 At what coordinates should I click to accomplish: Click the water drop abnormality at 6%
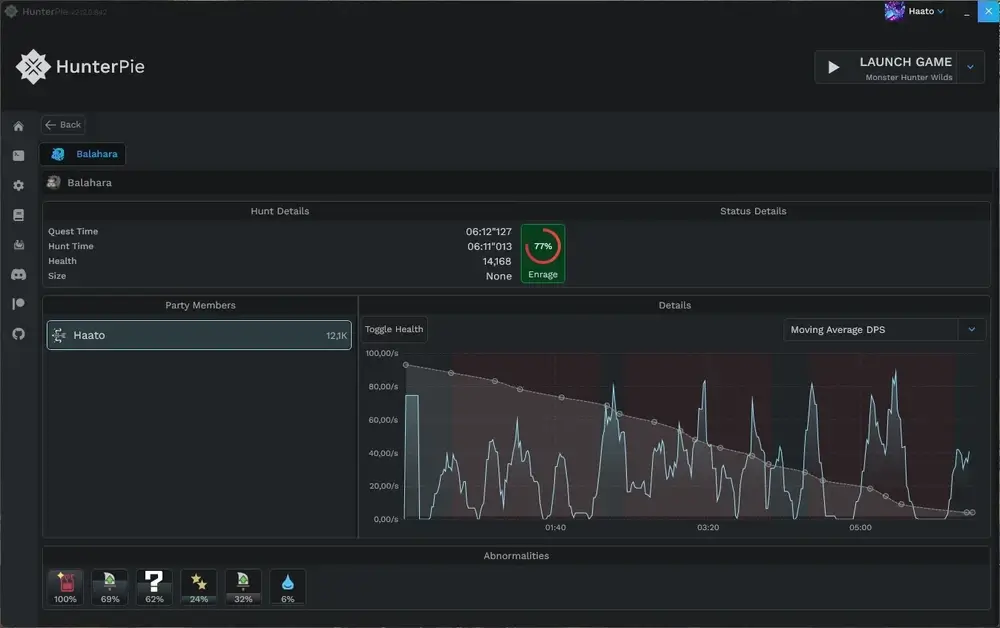288,587
